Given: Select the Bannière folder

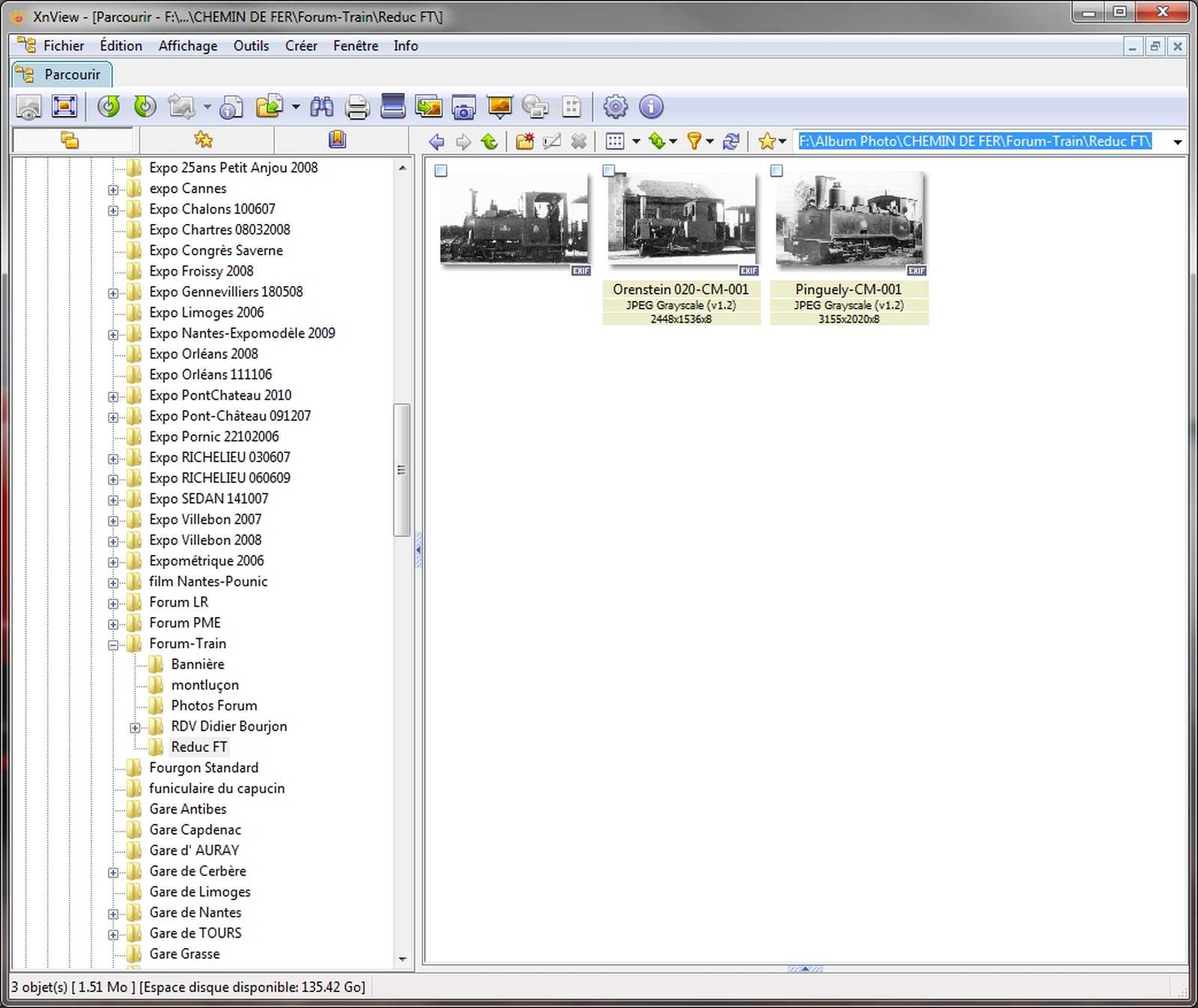Looking at the screenshot, I should tap(198, 664).
